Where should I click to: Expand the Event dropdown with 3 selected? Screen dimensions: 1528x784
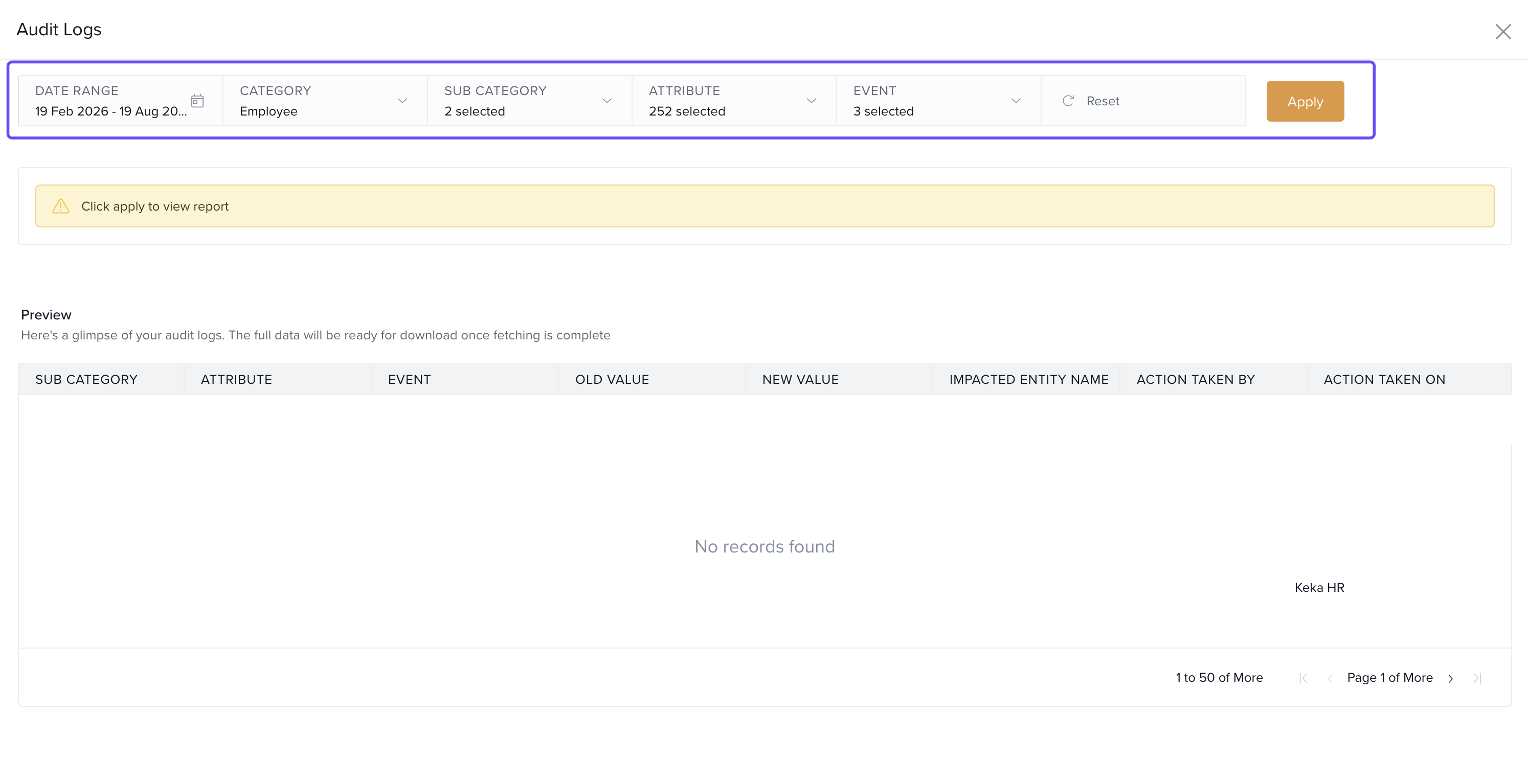tap(939, 101)
